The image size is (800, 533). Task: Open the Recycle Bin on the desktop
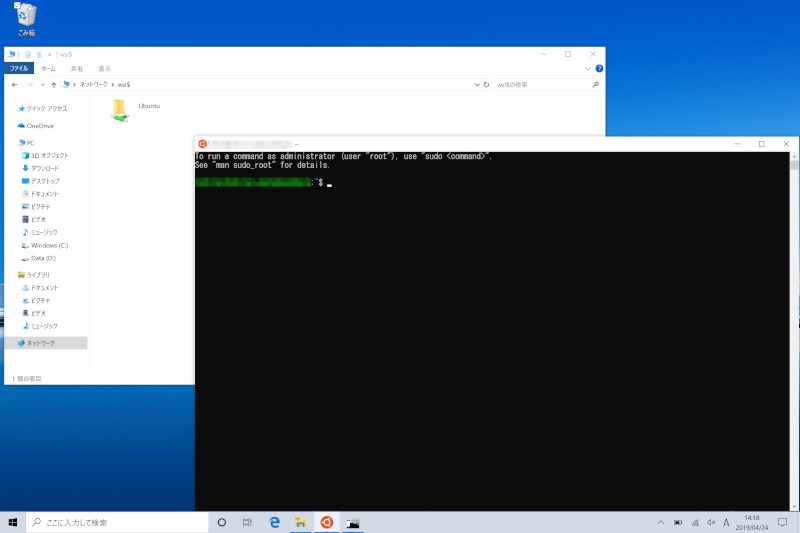26,19
